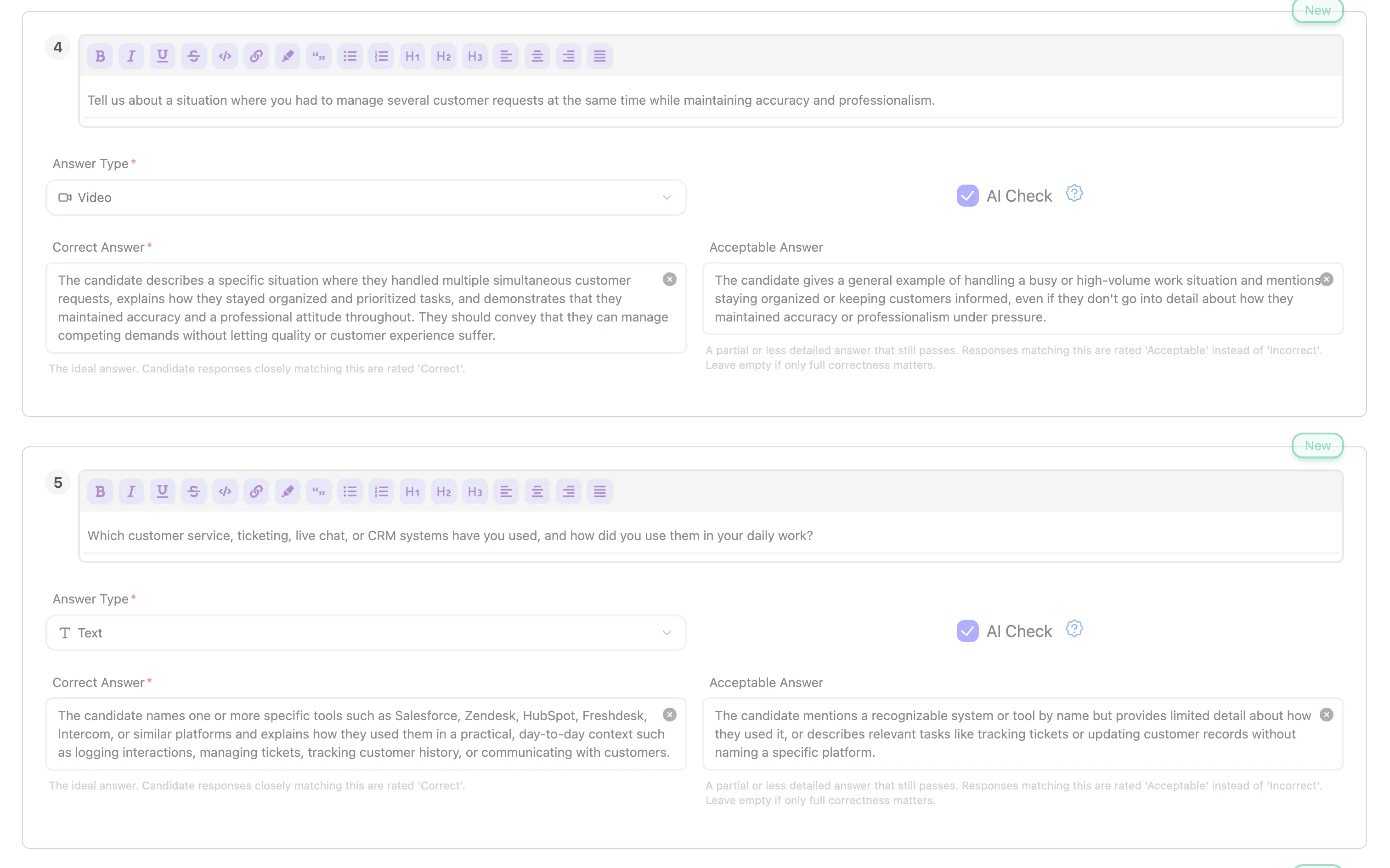
Task: Apply H3 heading in question 5 toolbar
Action: tap(475, 491)
